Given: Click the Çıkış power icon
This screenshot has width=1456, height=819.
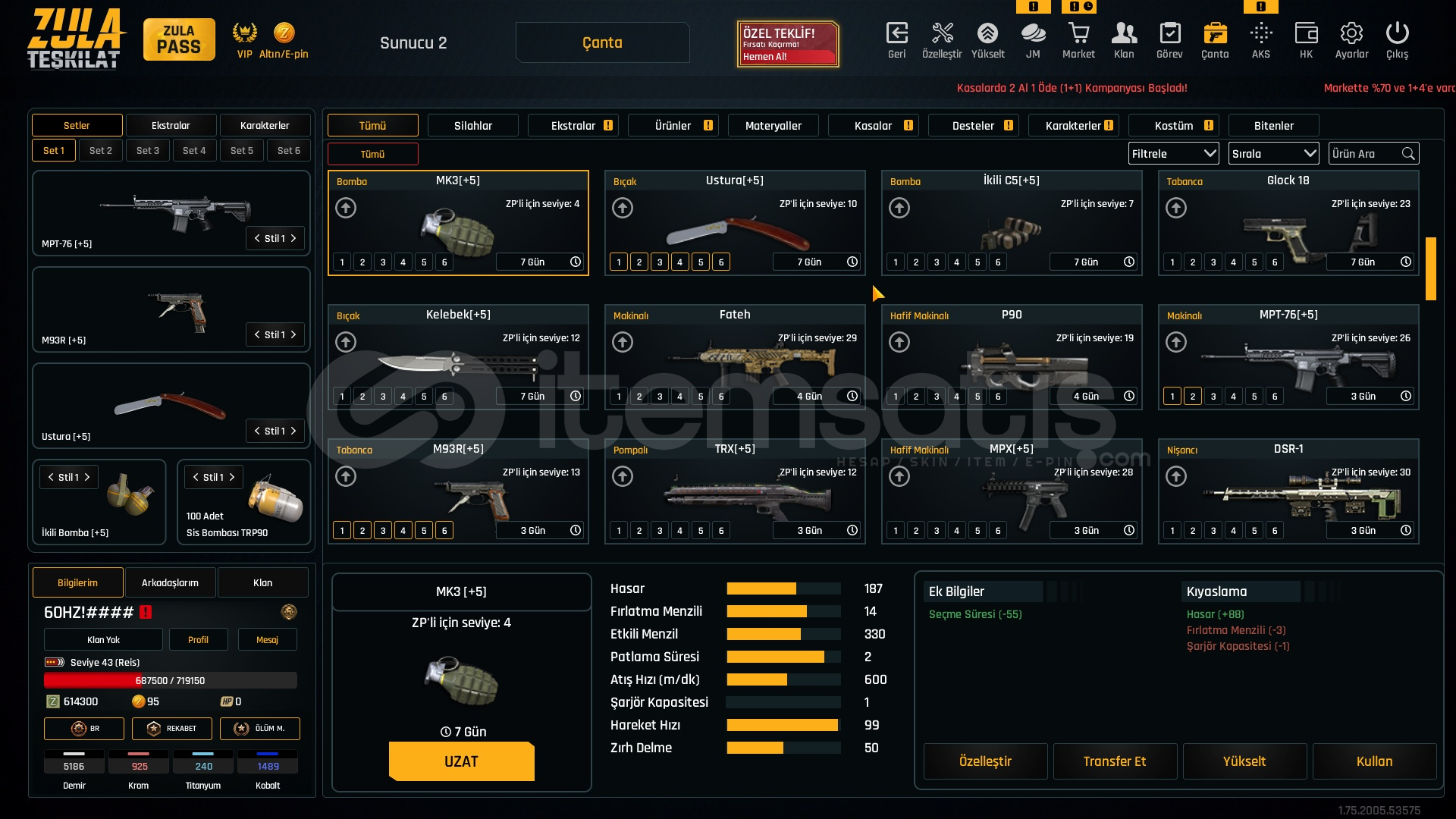Looking at the screenshot, I should 1397,33.
